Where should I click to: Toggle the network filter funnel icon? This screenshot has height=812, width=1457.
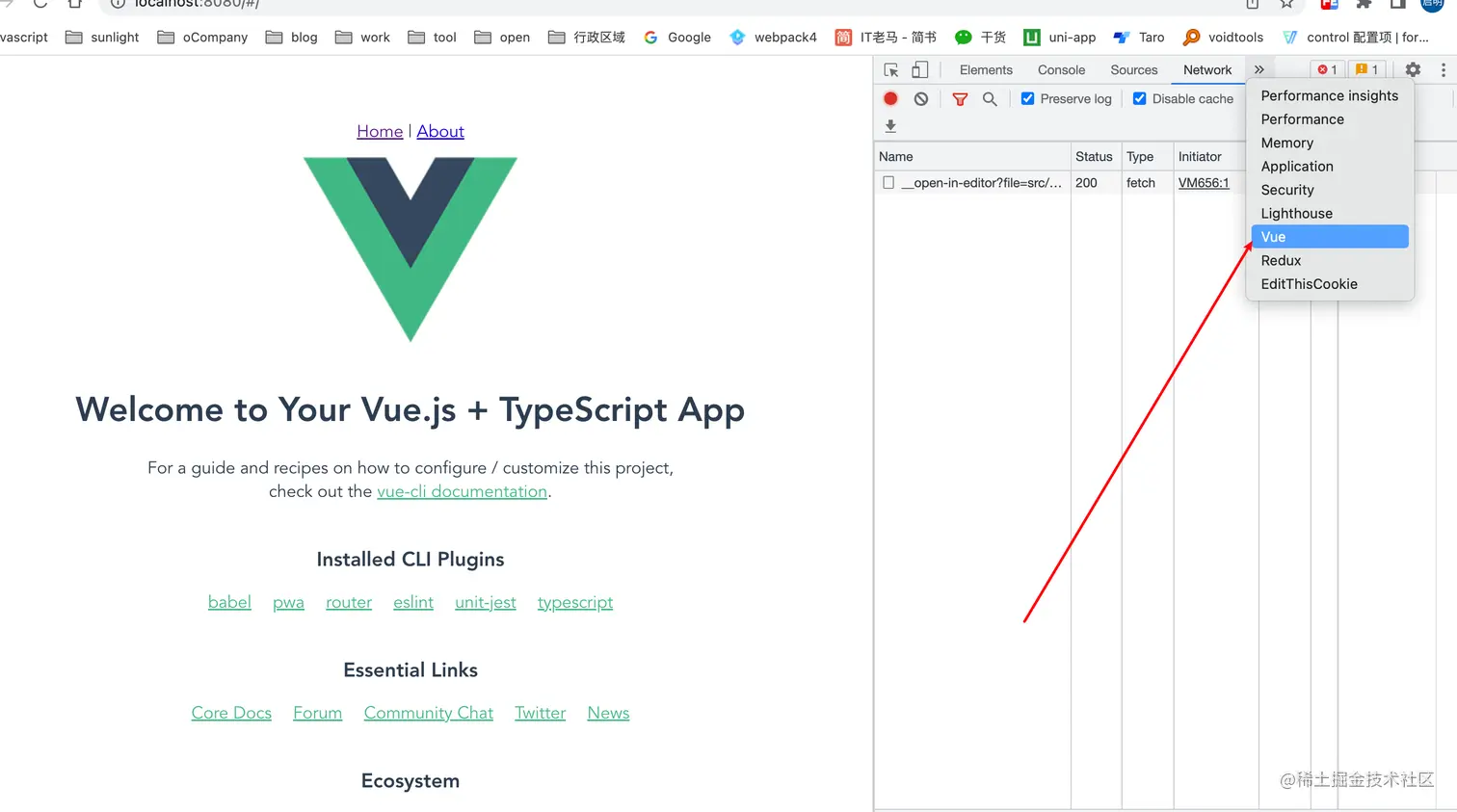click(x=960, y=98)
